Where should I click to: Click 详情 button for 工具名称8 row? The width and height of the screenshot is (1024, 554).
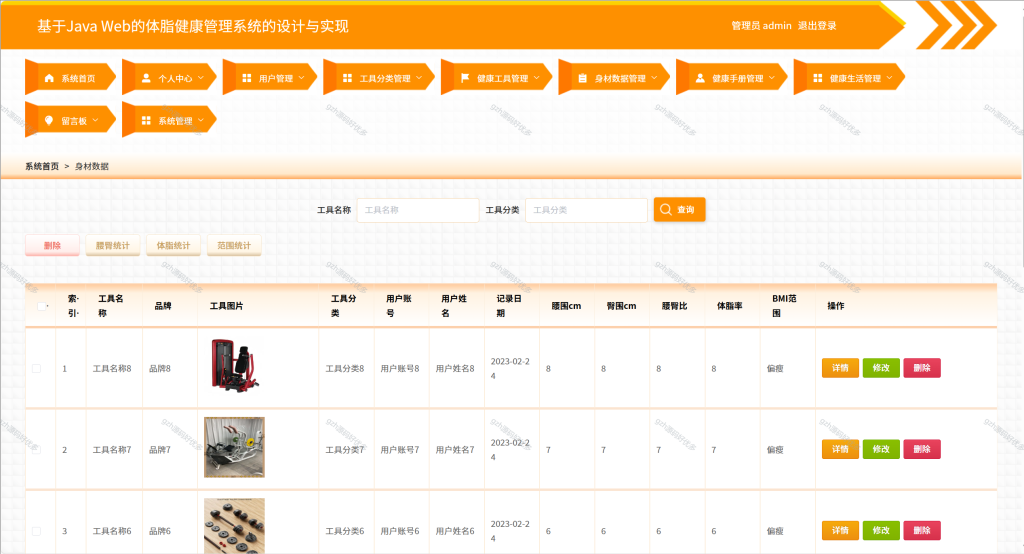click(840, 368)
